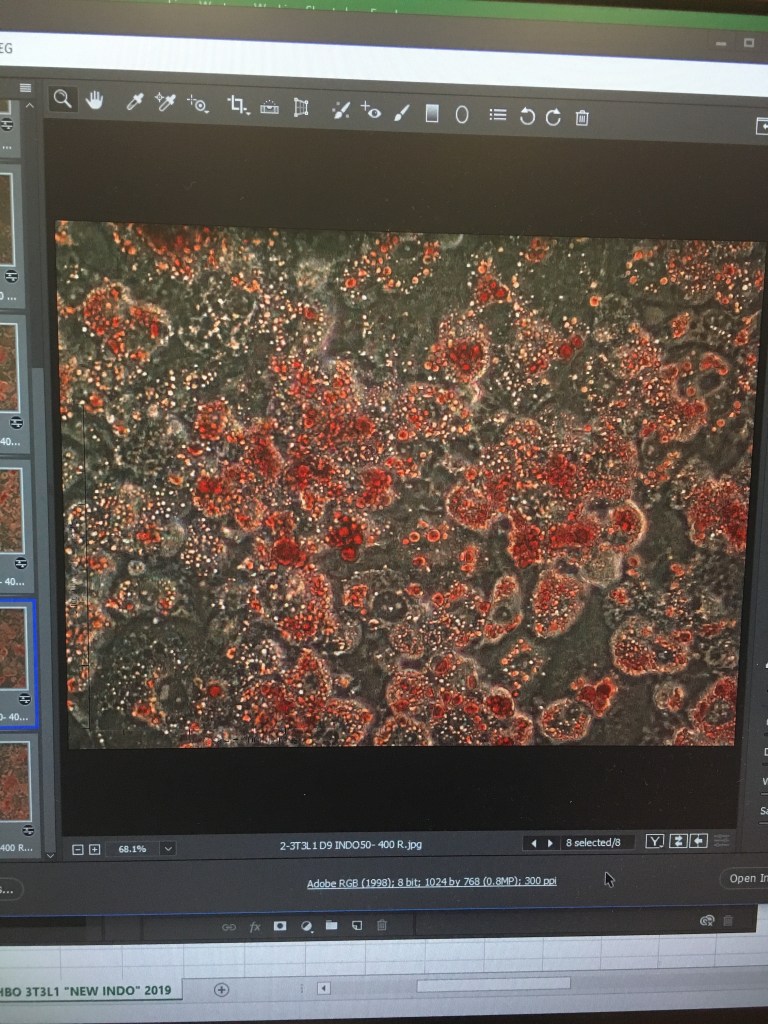Go to the next image arrow
The height and width of the screenshot is (1024, 768).
point(549,843)
